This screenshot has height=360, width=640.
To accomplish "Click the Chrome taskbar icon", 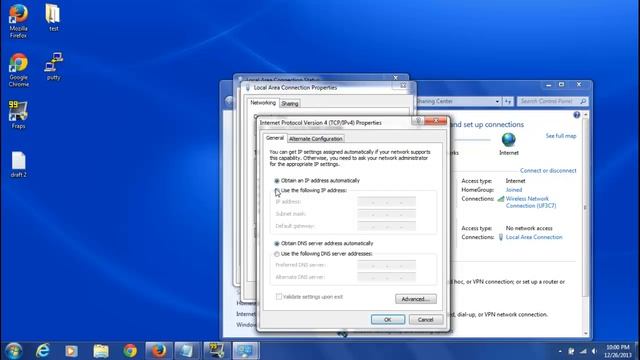I will tap(130, 351).
